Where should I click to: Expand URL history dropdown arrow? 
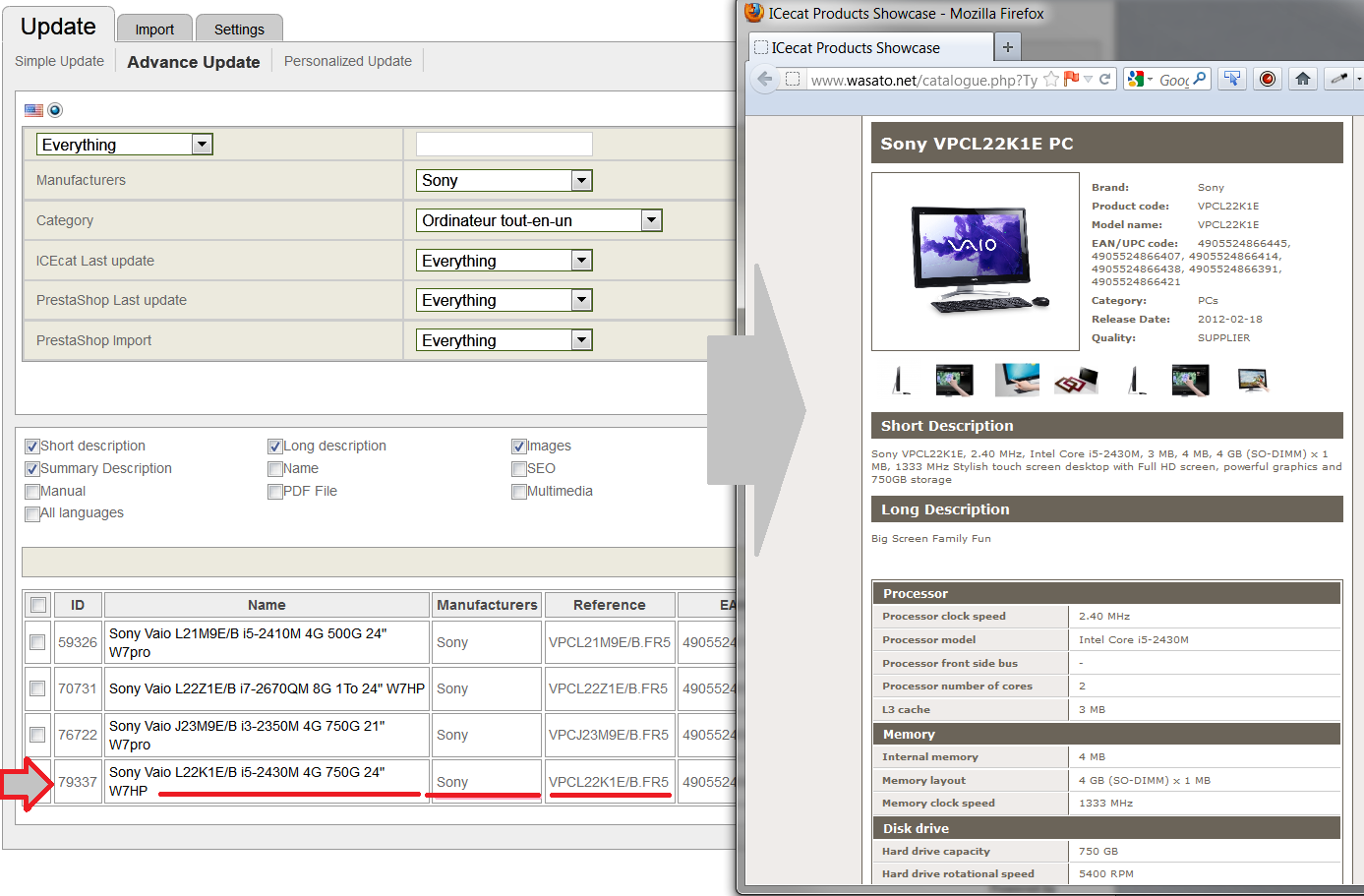tap(1089, 79)
